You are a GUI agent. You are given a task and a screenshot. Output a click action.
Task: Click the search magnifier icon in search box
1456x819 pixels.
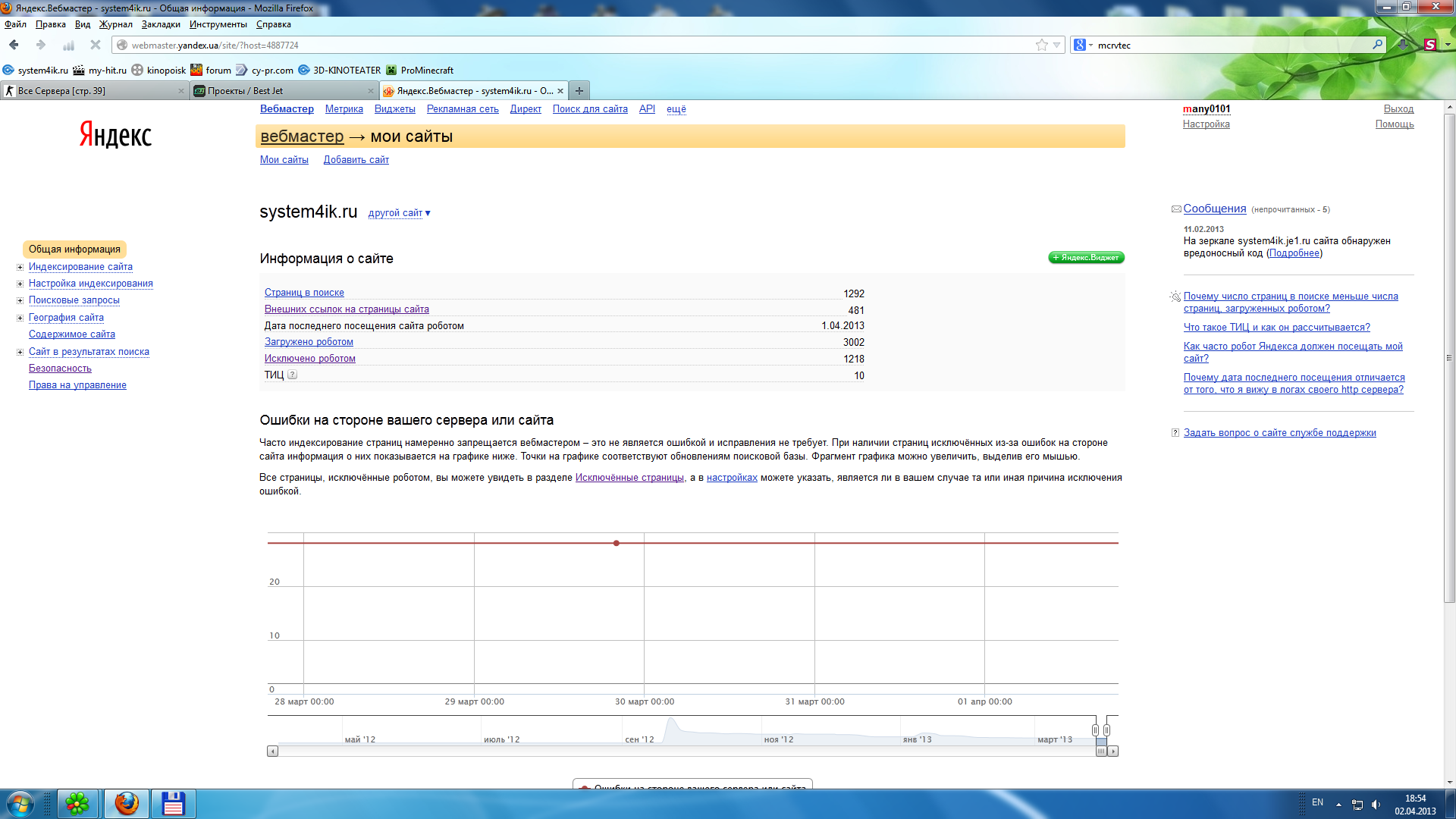point(1377,45)
